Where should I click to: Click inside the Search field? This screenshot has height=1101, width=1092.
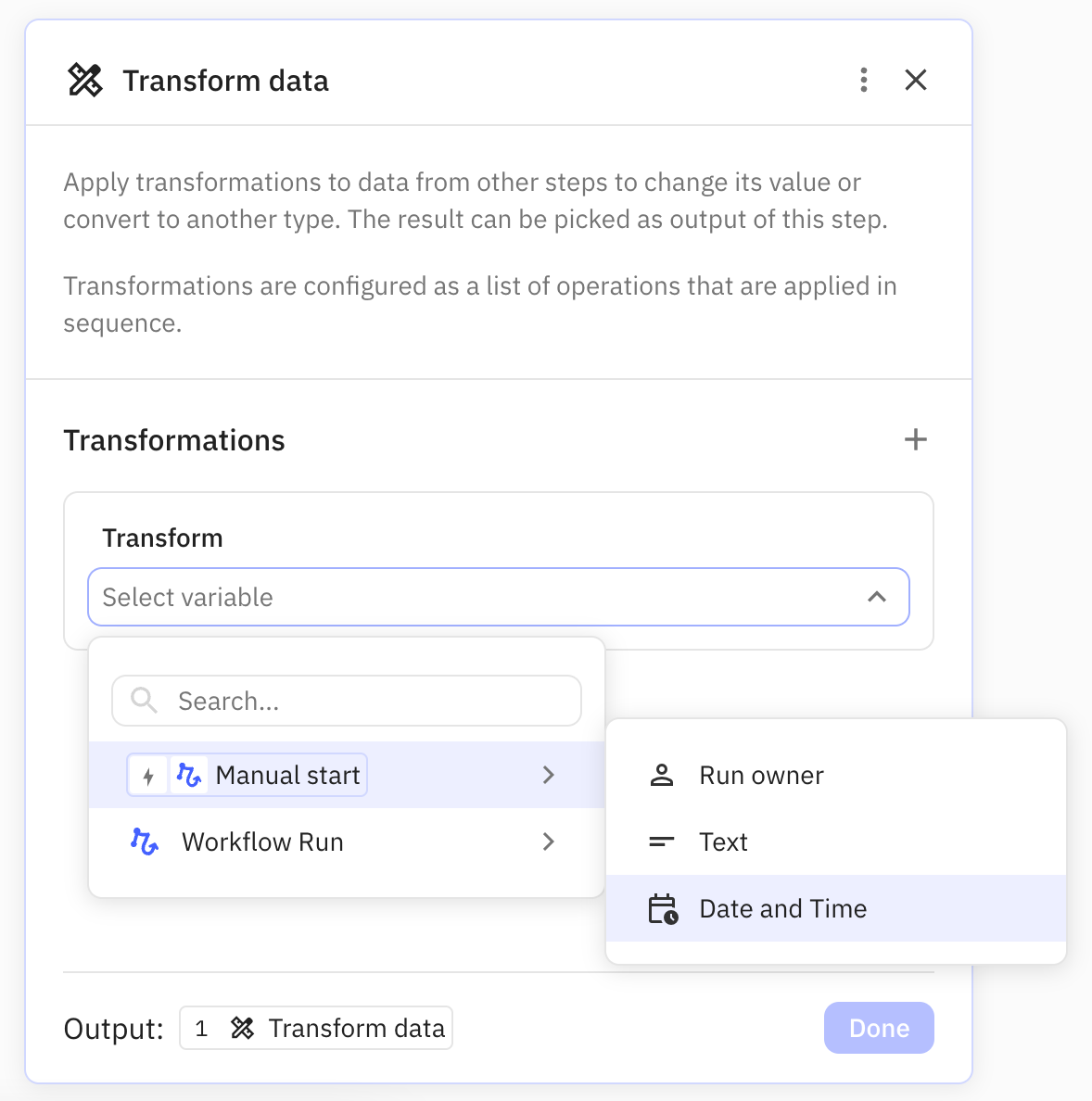[346, 701]
